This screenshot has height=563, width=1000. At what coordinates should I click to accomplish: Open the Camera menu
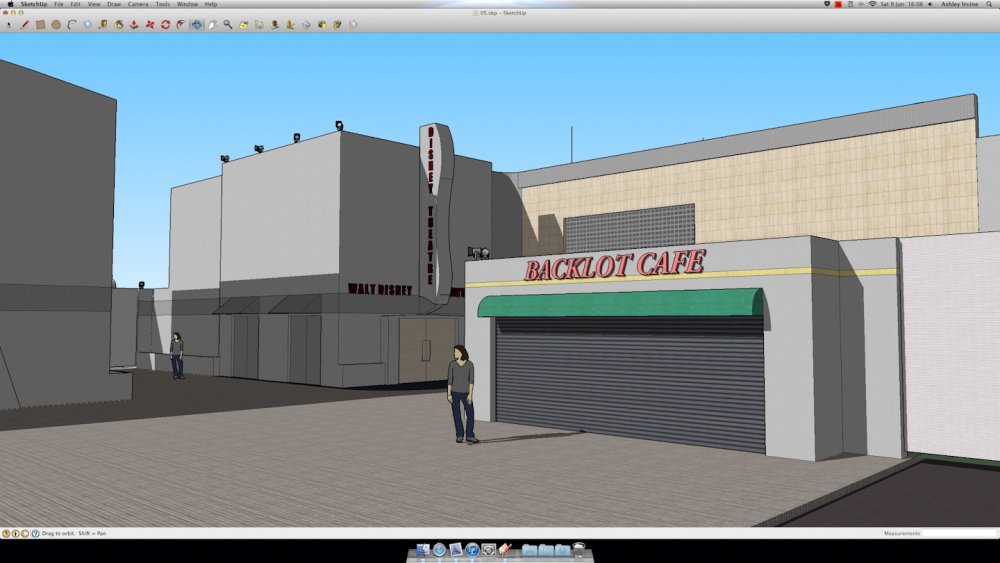(137, 4)
